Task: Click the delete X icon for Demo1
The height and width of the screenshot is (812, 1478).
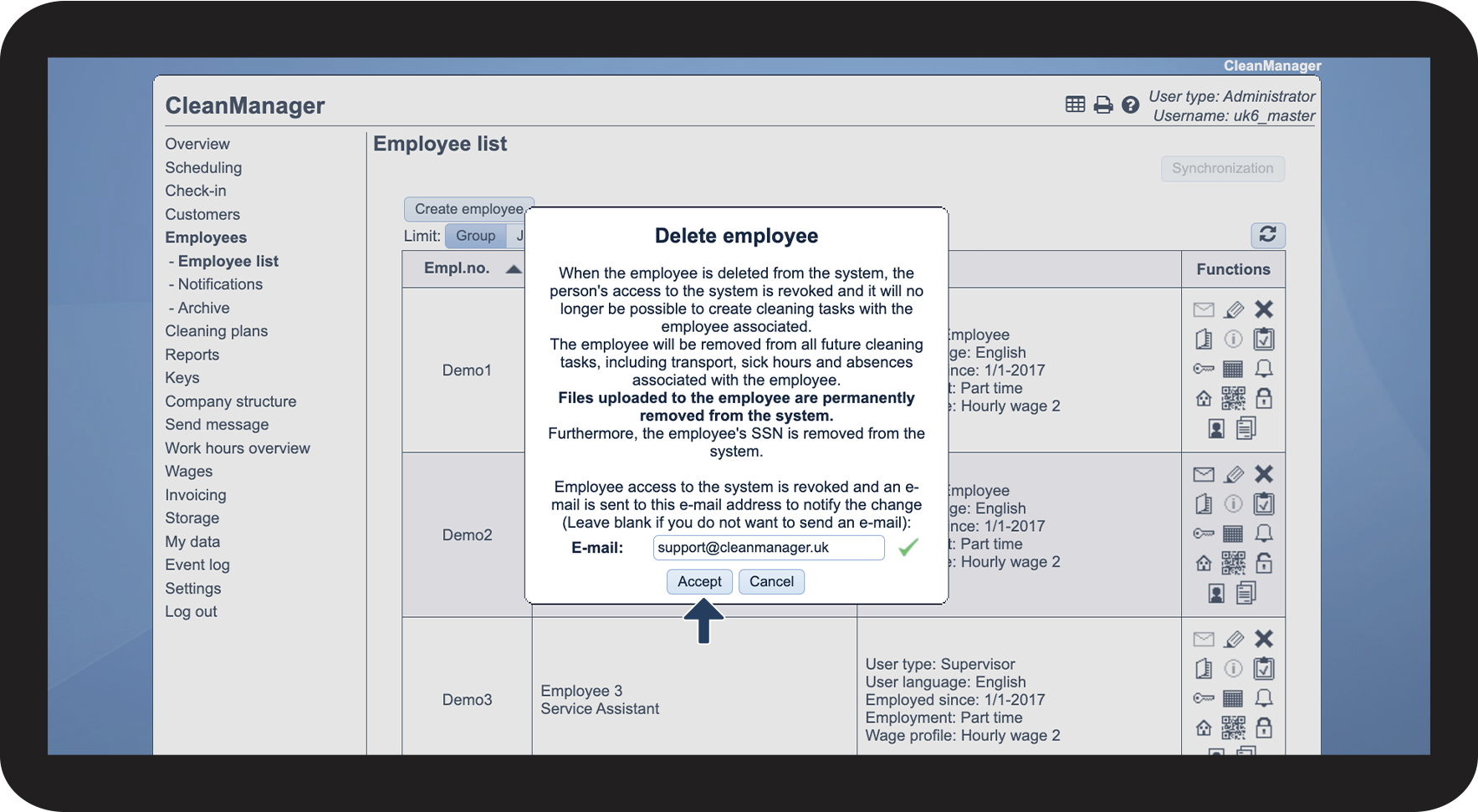Action: [x=1264, y=309]
